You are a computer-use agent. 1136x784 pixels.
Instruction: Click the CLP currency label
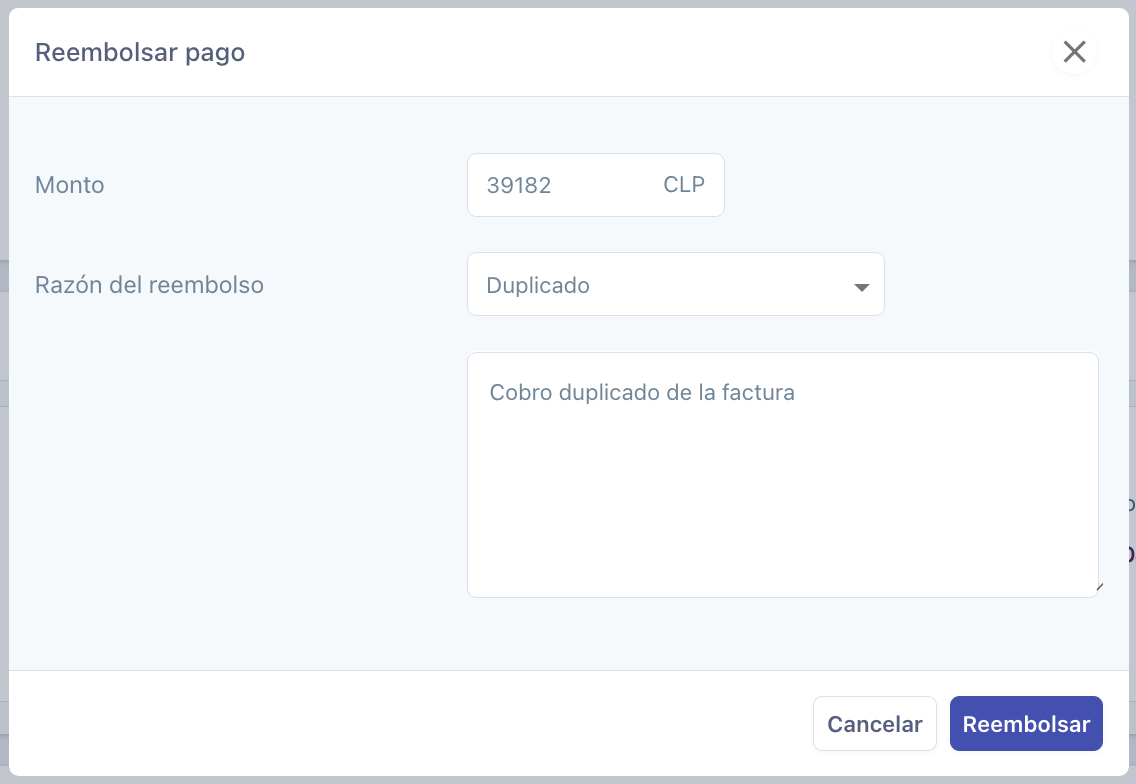pos(684,184)
